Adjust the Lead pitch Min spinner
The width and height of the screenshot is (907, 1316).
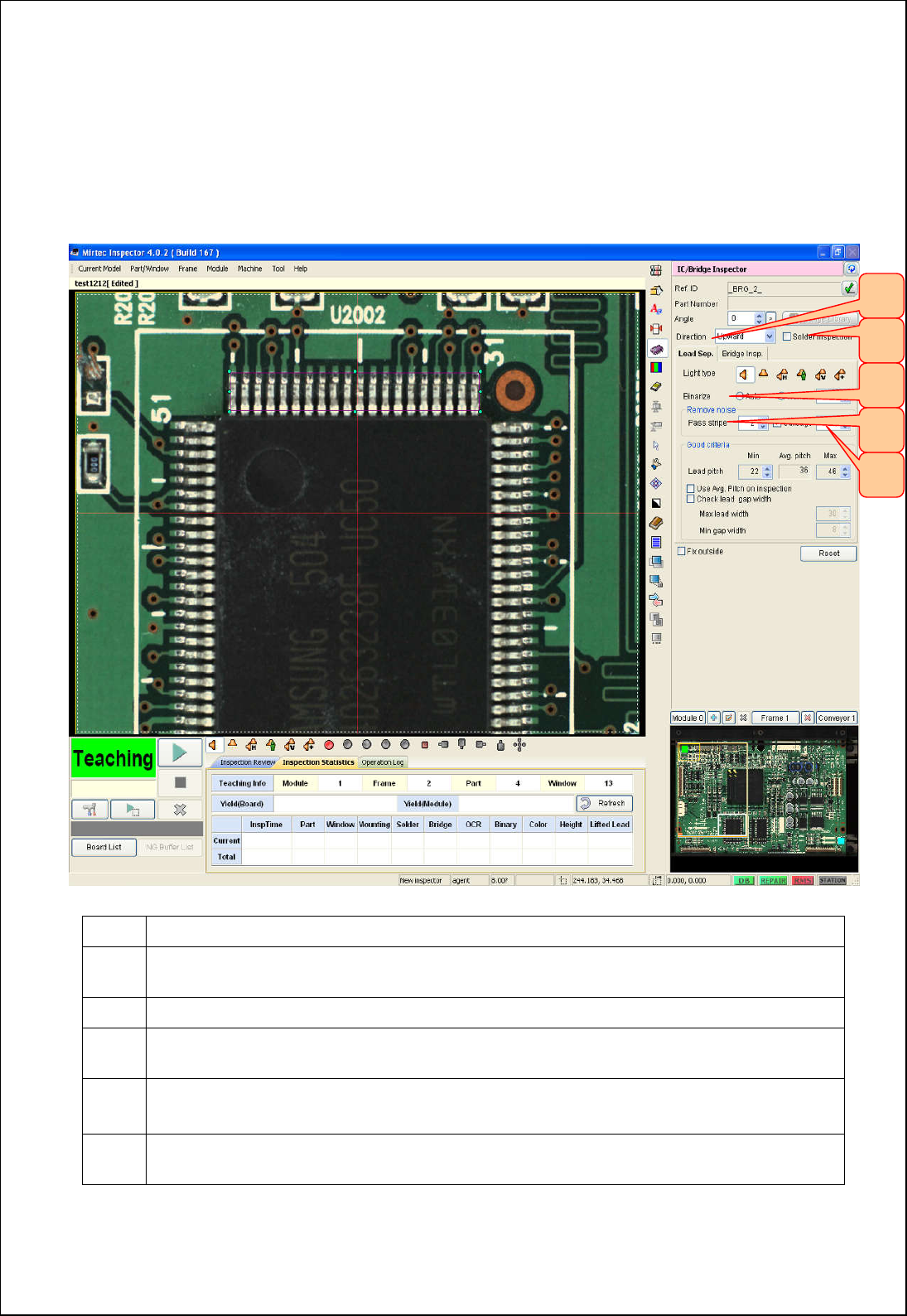pos(767,472)
